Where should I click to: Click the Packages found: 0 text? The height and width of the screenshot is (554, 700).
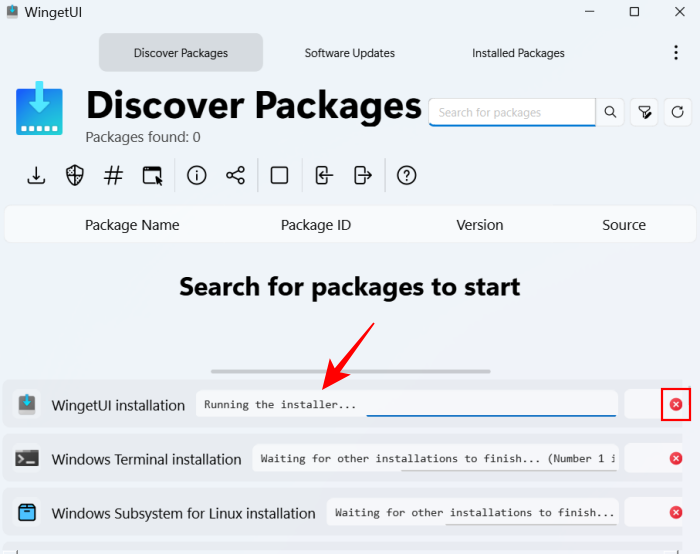click(143, 137)
